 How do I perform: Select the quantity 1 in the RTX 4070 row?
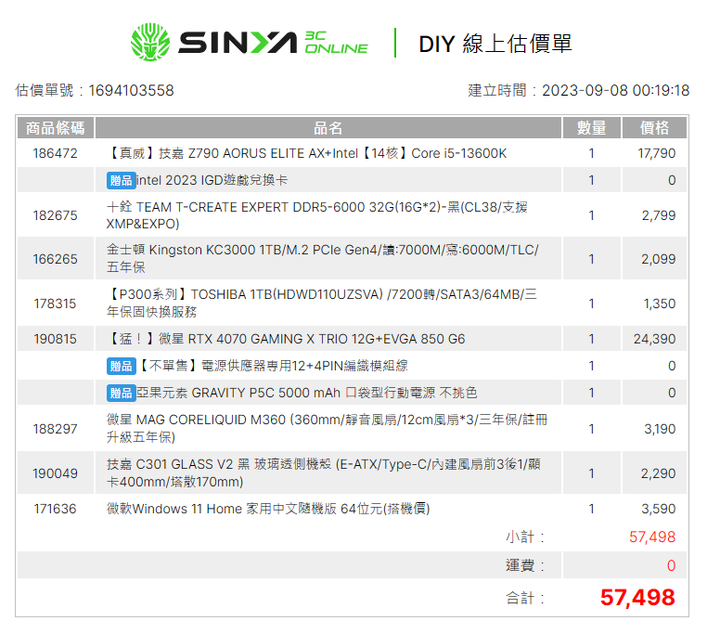coord(591,339)
